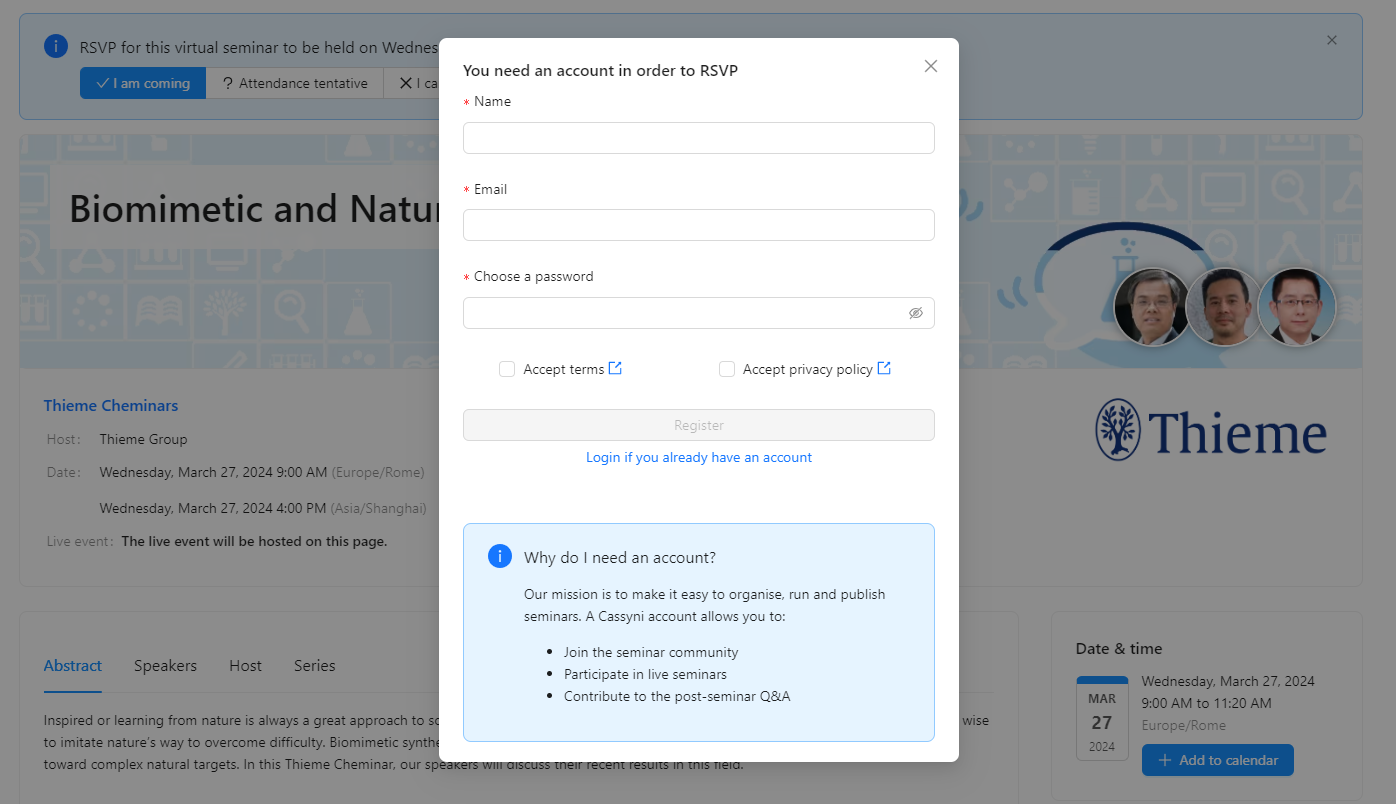1396x804 pixels.
Task: Check the Accept privacy policy checkbox
Action: tap(727, 369)
